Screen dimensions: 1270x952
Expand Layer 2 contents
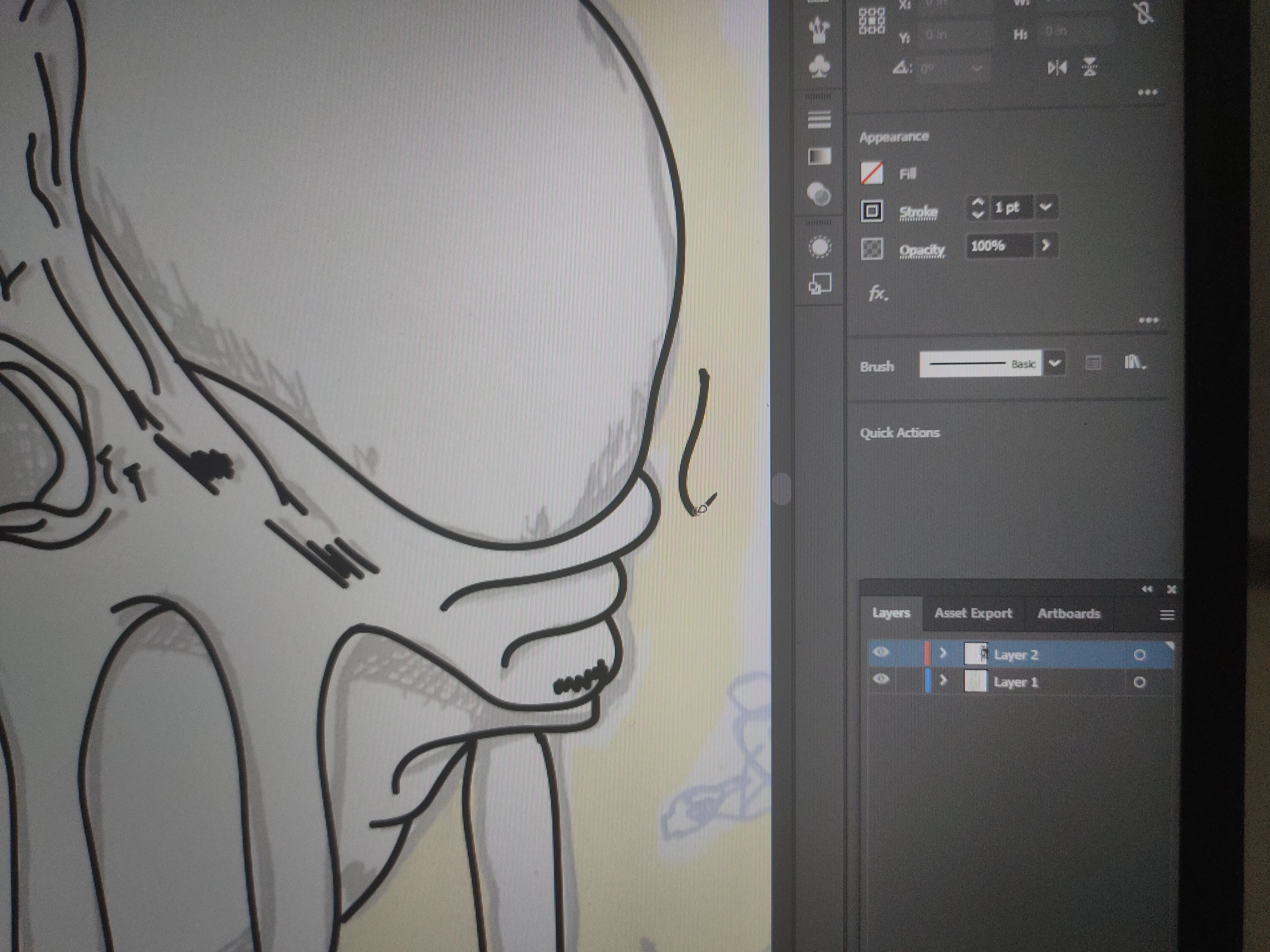pyautogui.click(x=942, y=654)
